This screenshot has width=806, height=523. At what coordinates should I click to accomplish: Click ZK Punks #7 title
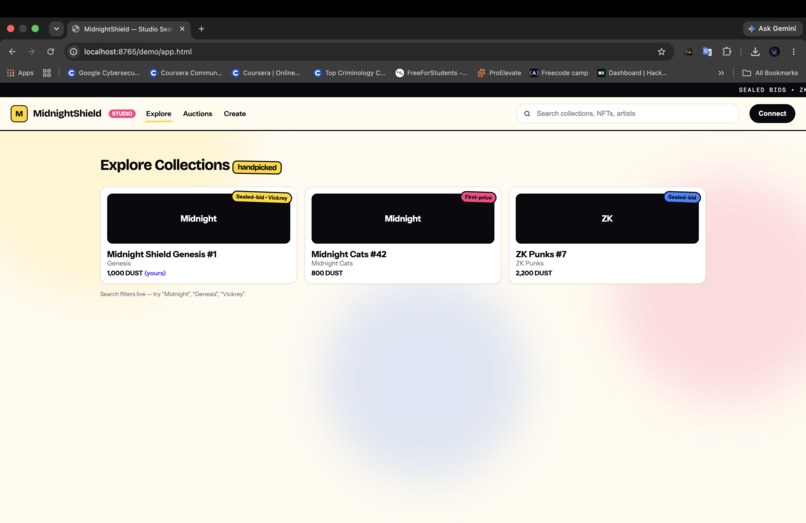pos(541,254)
